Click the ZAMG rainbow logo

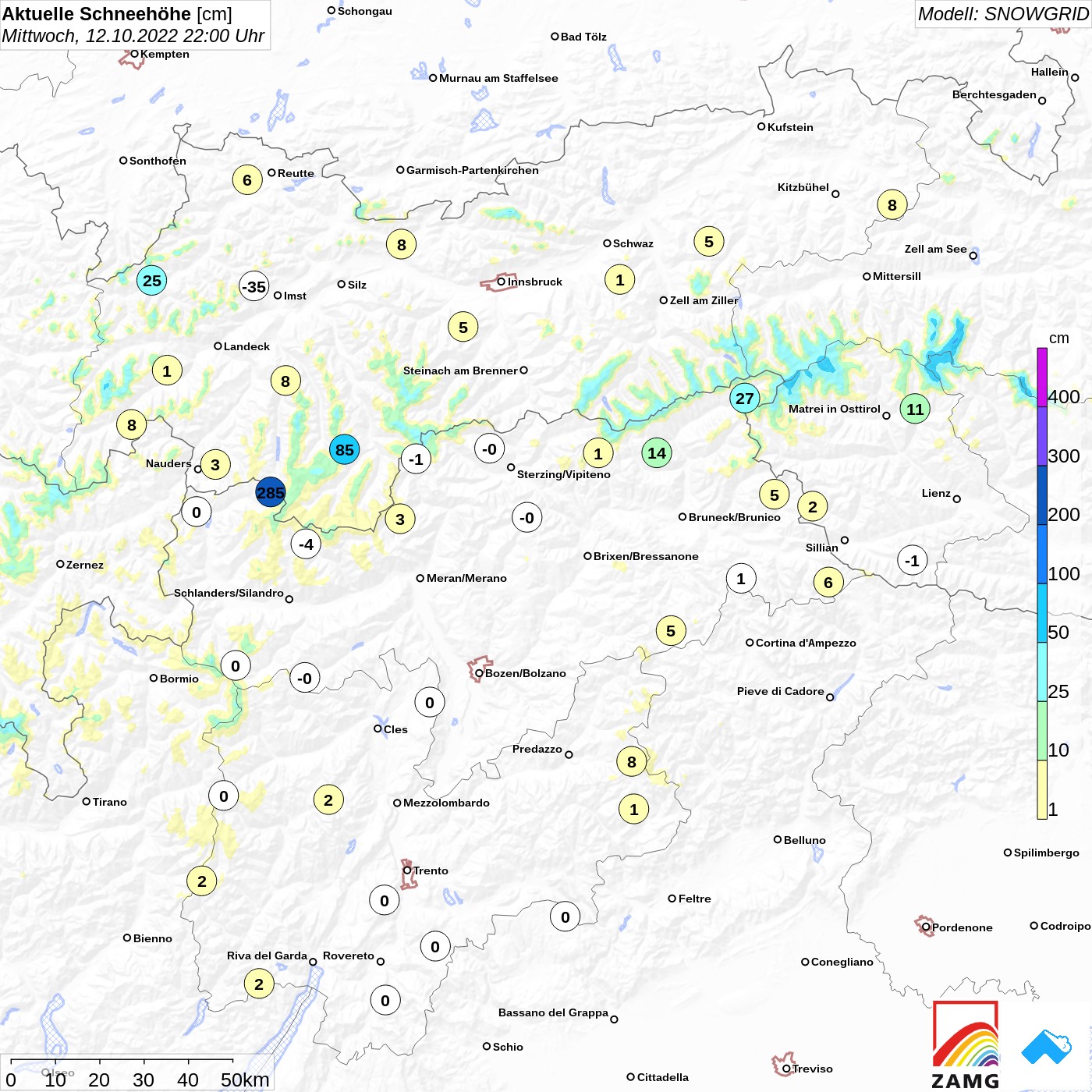coord(966,1045)
